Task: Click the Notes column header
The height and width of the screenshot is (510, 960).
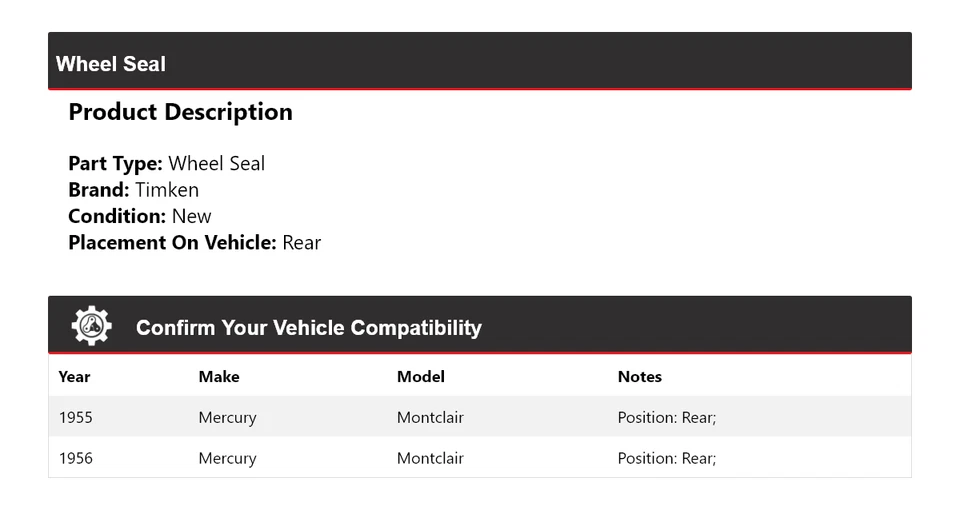Action: pyautogui.click(x=639, y=377)
